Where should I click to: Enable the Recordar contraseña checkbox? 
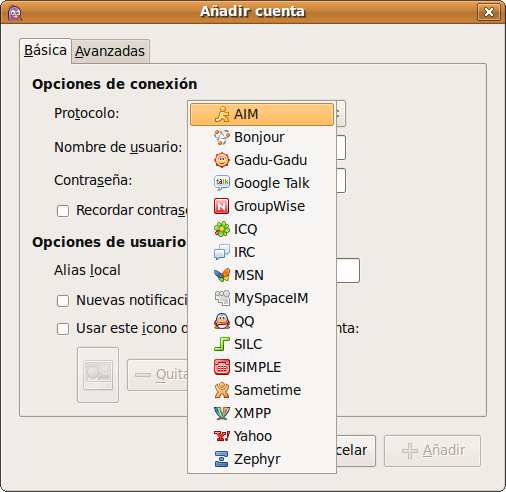click(63, 211)
